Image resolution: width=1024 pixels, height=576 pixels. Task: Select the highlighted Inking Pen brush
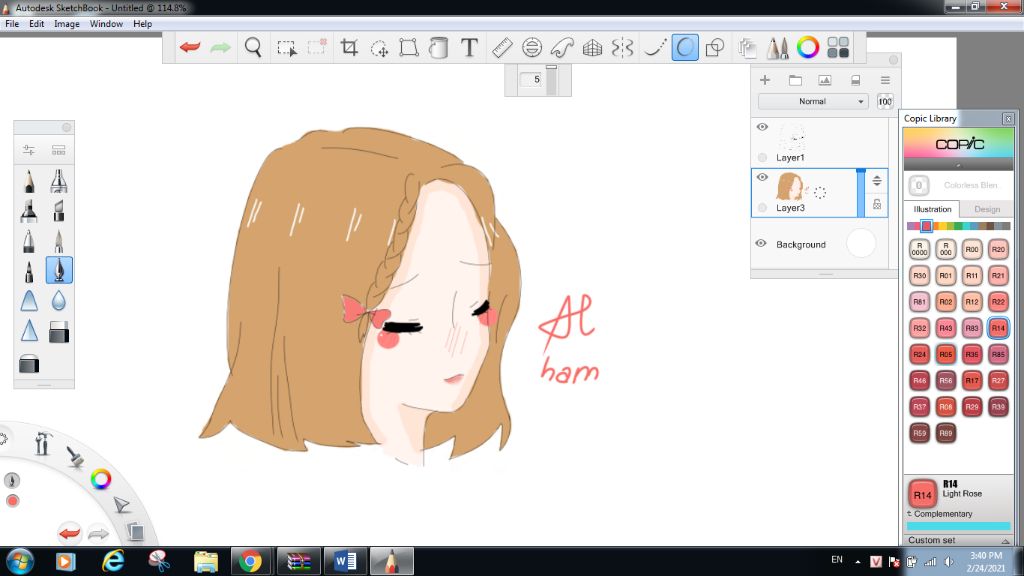pos(59,270)
